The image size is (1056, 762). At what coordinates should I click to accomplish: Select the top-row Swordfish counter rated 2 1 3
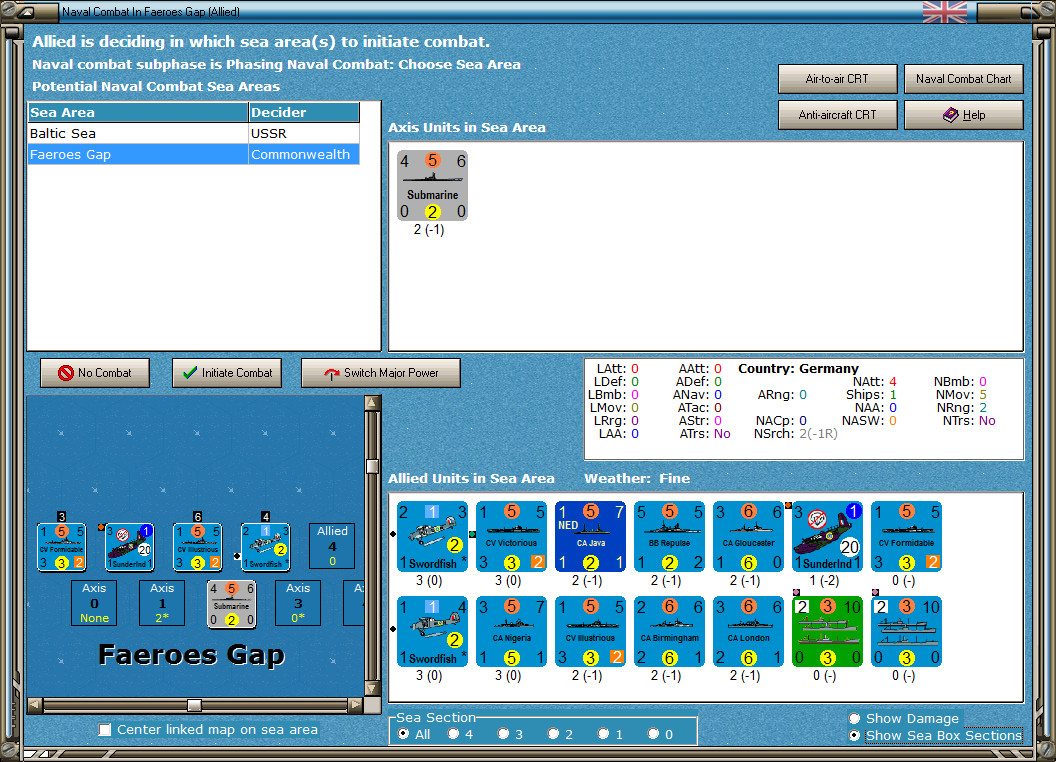click(x=432, y=536)
